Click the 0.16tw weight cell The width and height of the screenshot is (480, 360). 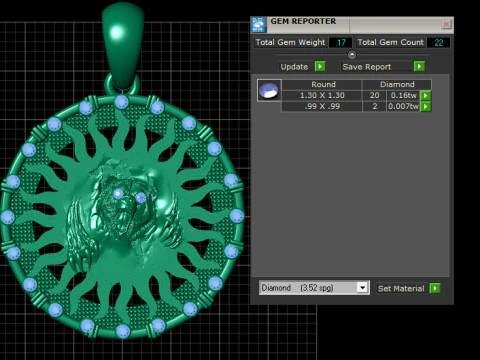pyautogui.click(x=403, y=95)
